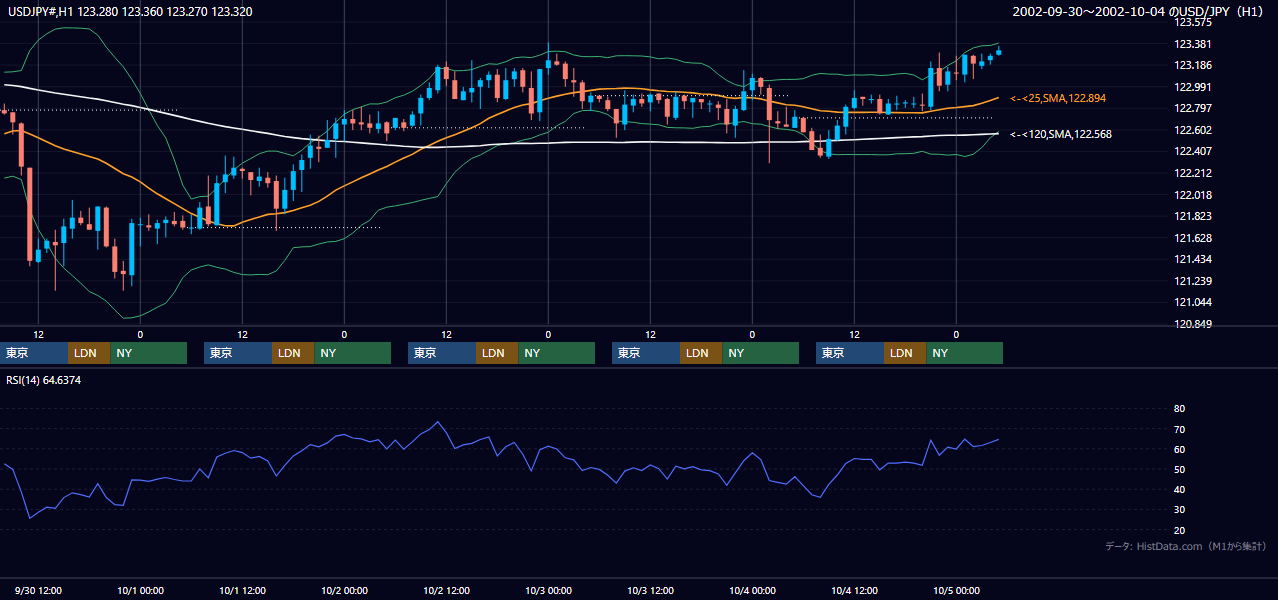Click RSI scale level 30
This screenshot has width=1278, height=600.
(x=1179, y=509)
